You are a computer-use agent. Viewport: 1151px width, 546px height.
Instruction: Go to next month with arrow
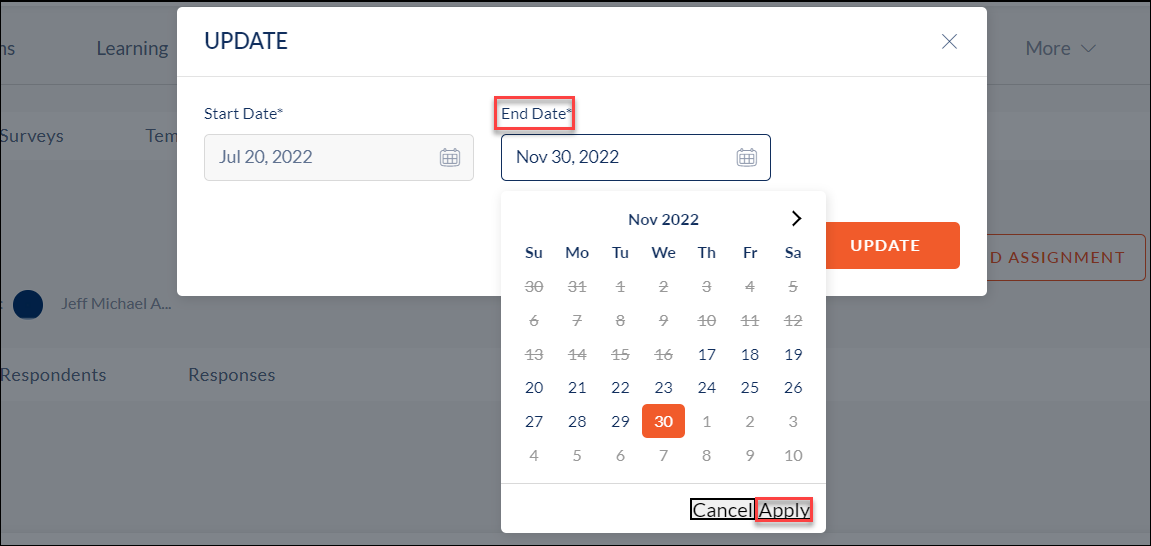[x=796, y=219]
